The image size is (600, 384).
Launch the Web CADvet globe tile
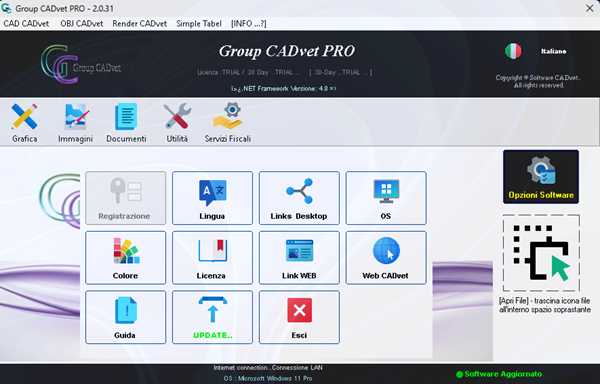[386, 257]
